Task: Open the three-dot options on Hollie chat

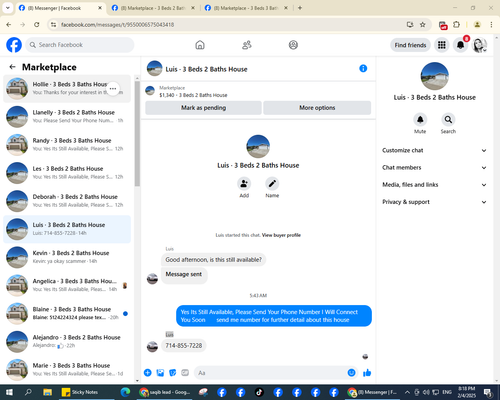Action: 113,89
